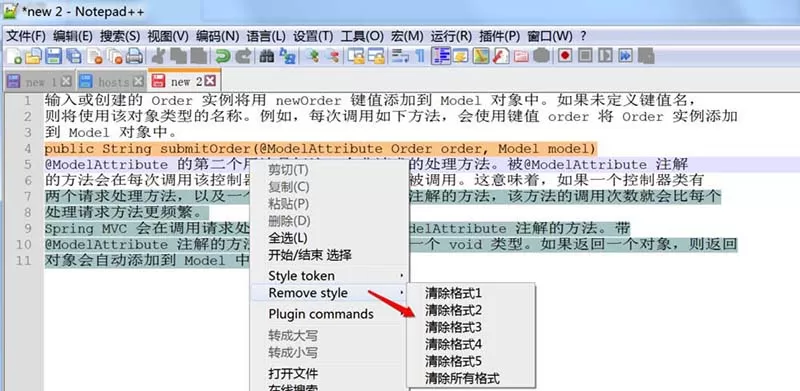This screenshot has height=391, width=800.
Task: Create a new document from toolbar
Action: [14, 56]
